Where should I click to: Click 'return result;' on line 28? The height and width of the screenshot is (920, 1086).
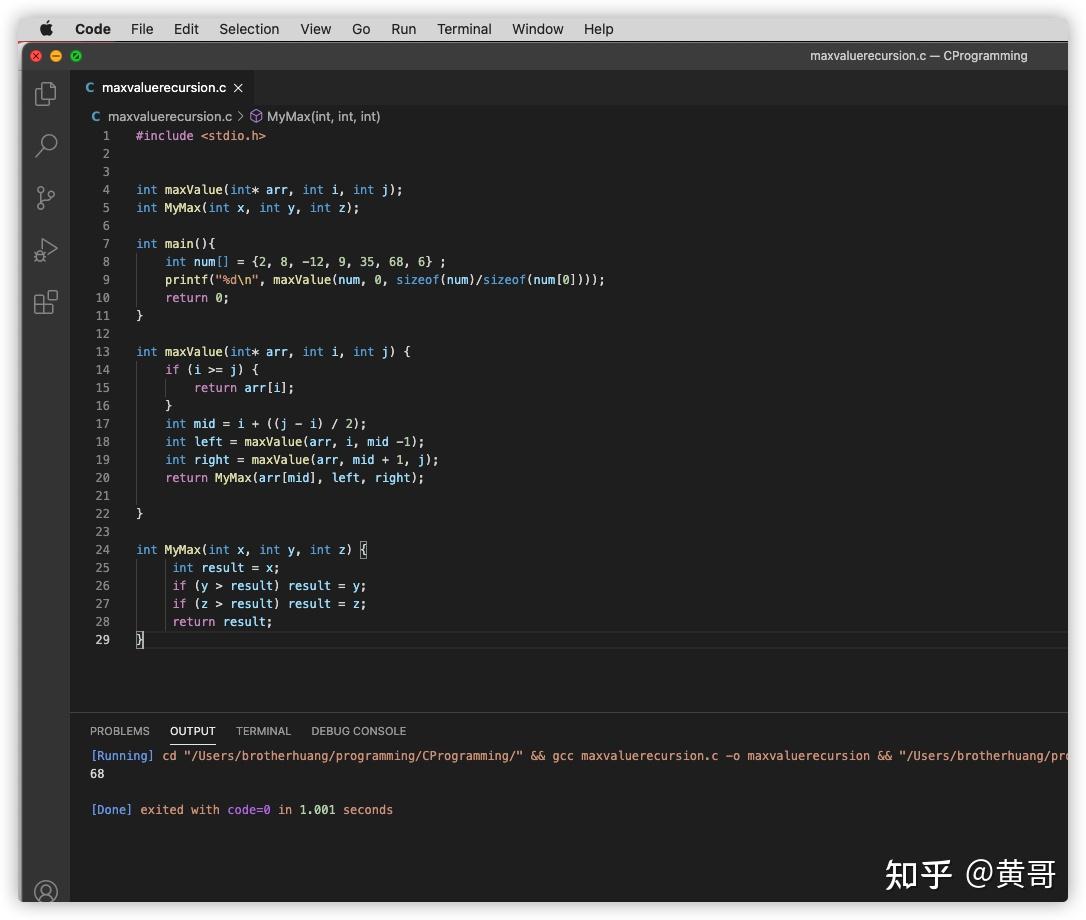click(222, 622)
